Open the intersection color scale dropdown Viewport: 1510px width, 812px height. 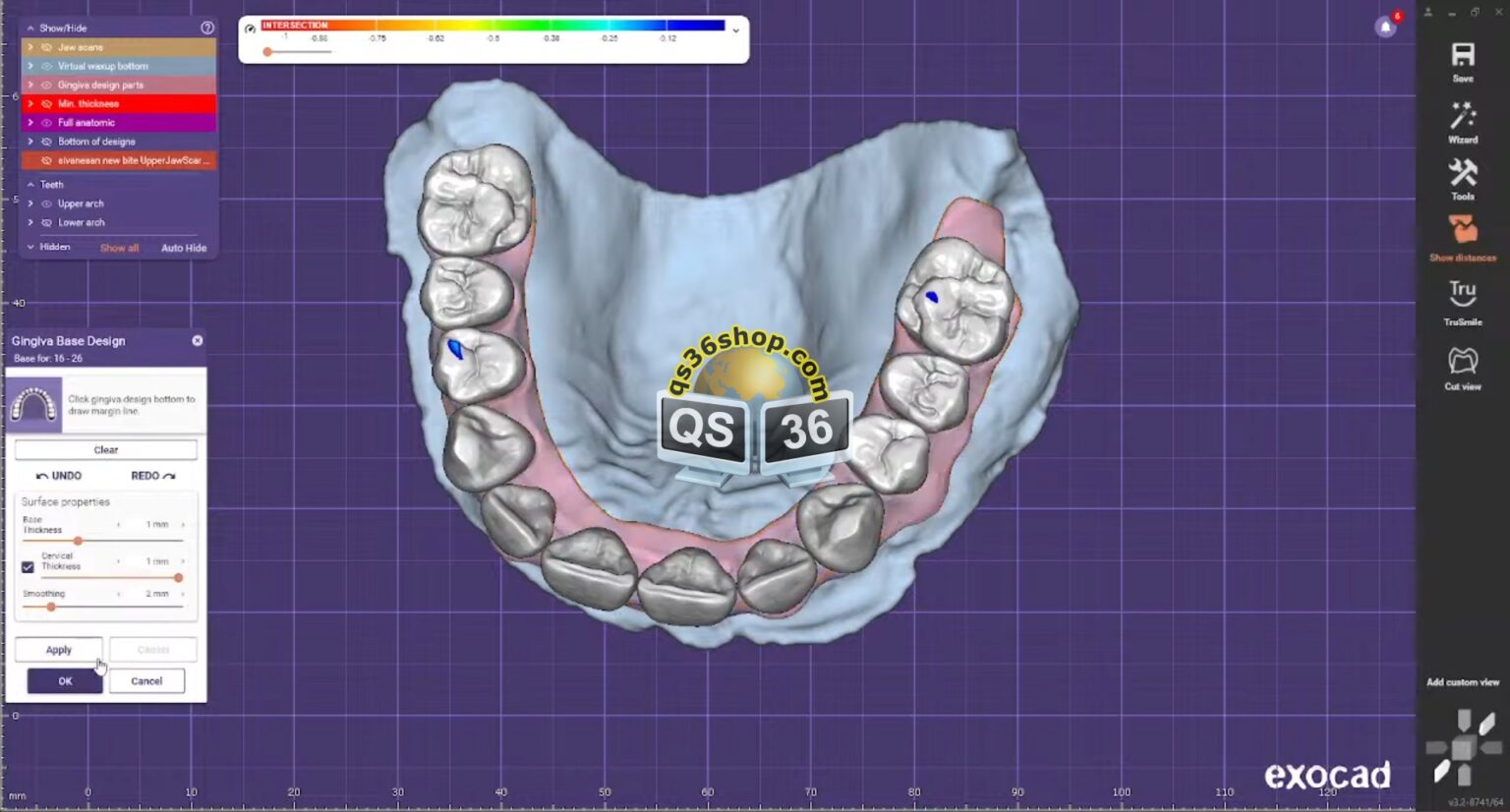point(734,29)
